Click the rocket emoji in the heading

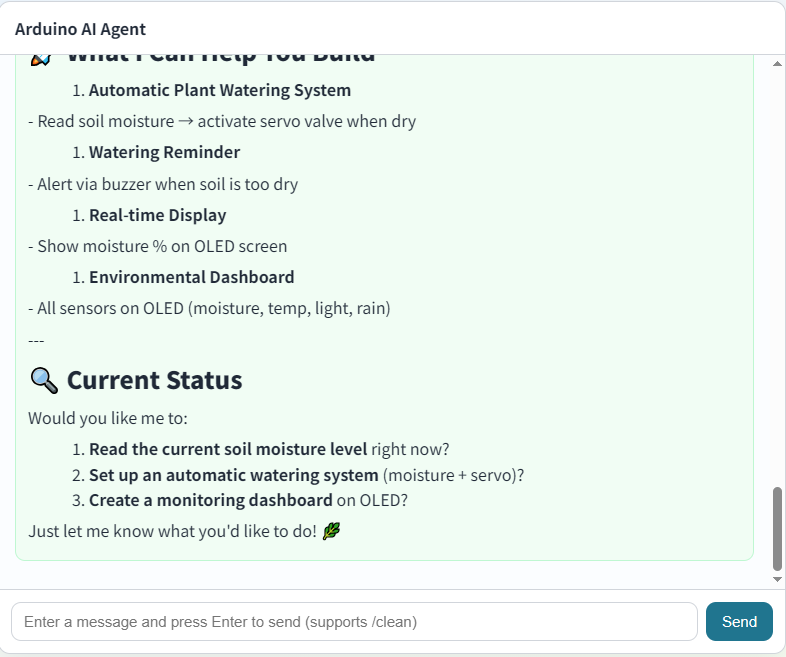(41, 59)
